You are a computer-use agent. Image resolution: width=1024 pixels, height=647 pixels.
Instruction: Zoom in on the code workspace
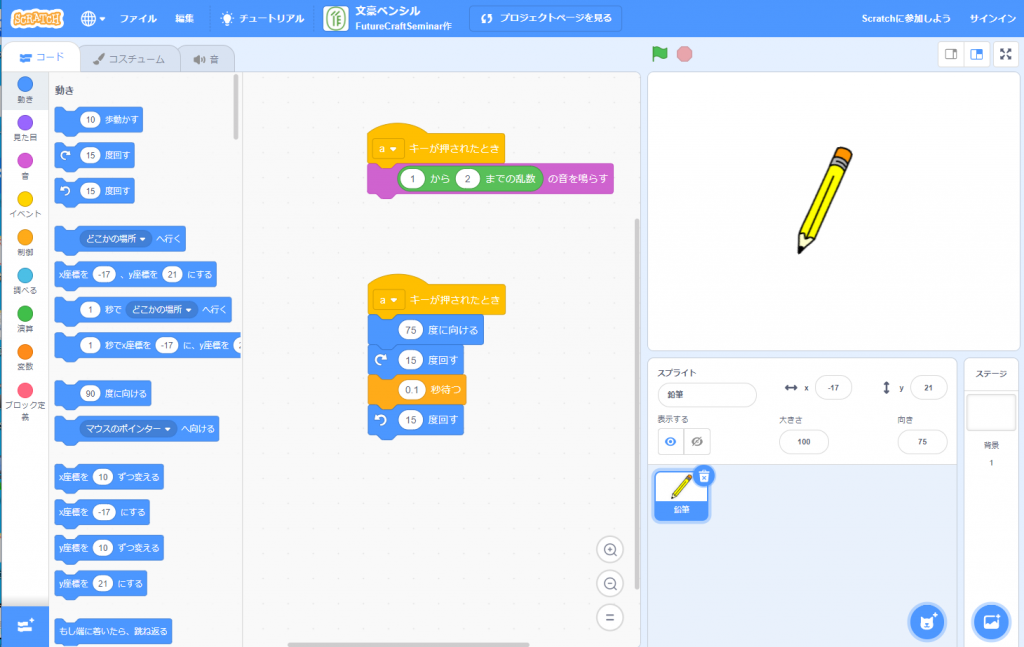(610, 549)
